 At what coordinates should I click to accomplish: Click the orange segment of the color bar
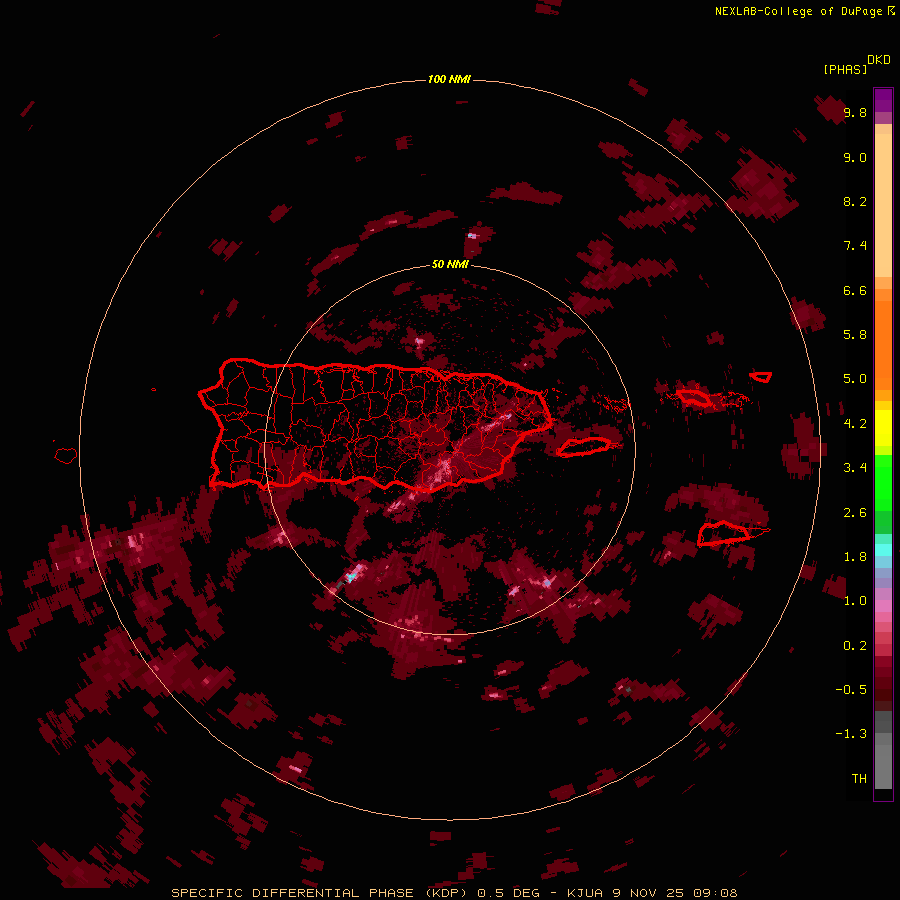[x=883, y=344]
